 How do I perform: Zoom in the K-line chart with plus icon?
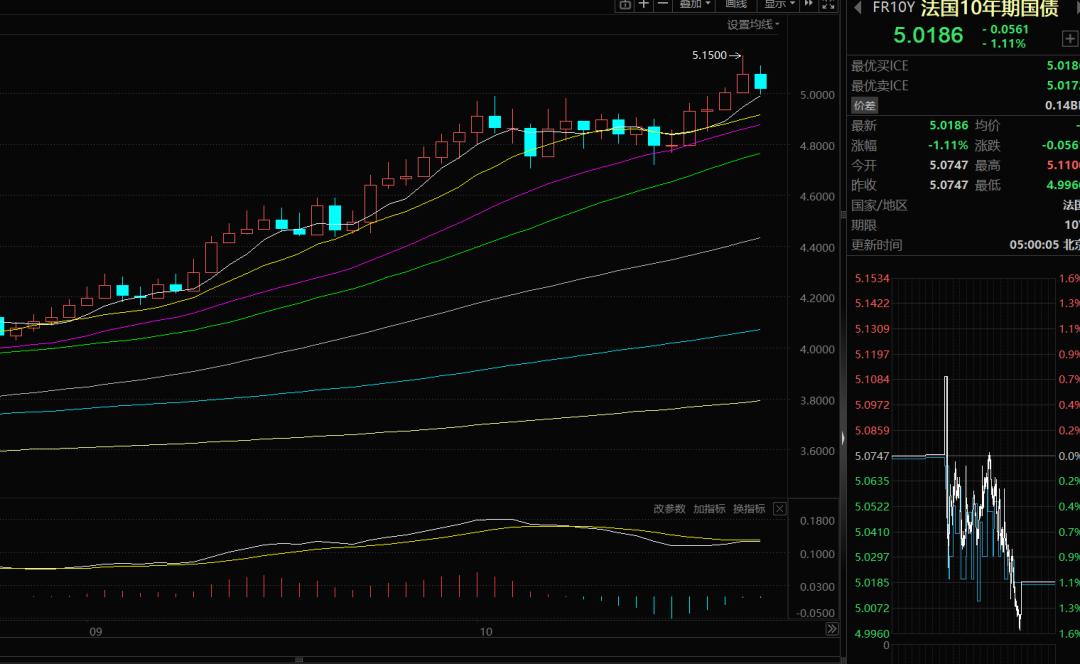tap(643, 4)
